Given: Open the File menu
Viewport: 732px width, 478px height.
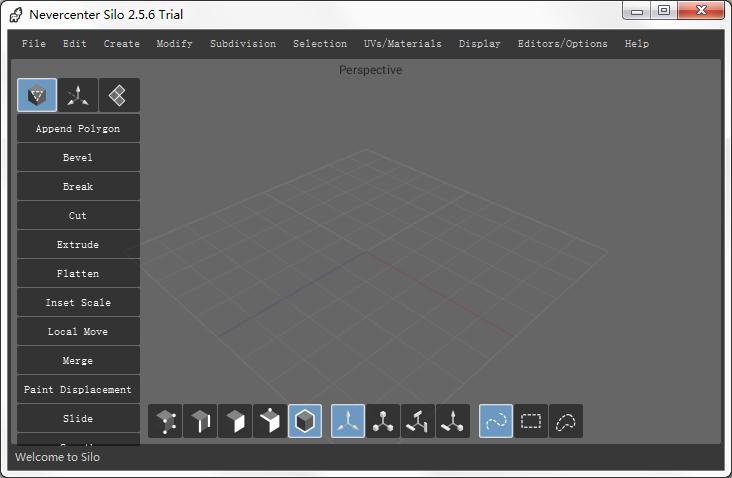Looking at the screenshot, I should [34, 43].
